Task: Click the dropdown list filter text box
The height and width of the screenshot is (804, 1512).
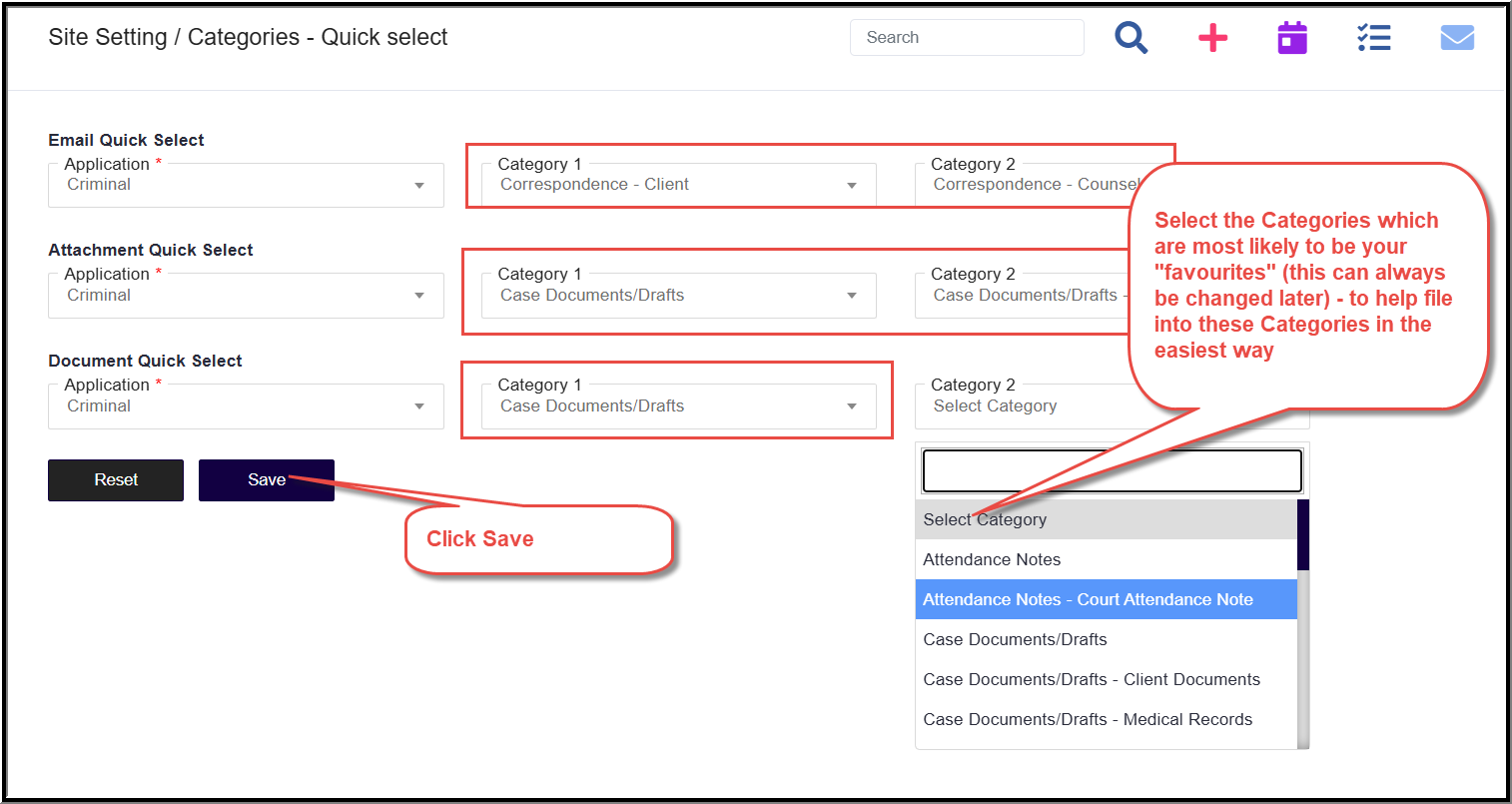Action: 1112,471
